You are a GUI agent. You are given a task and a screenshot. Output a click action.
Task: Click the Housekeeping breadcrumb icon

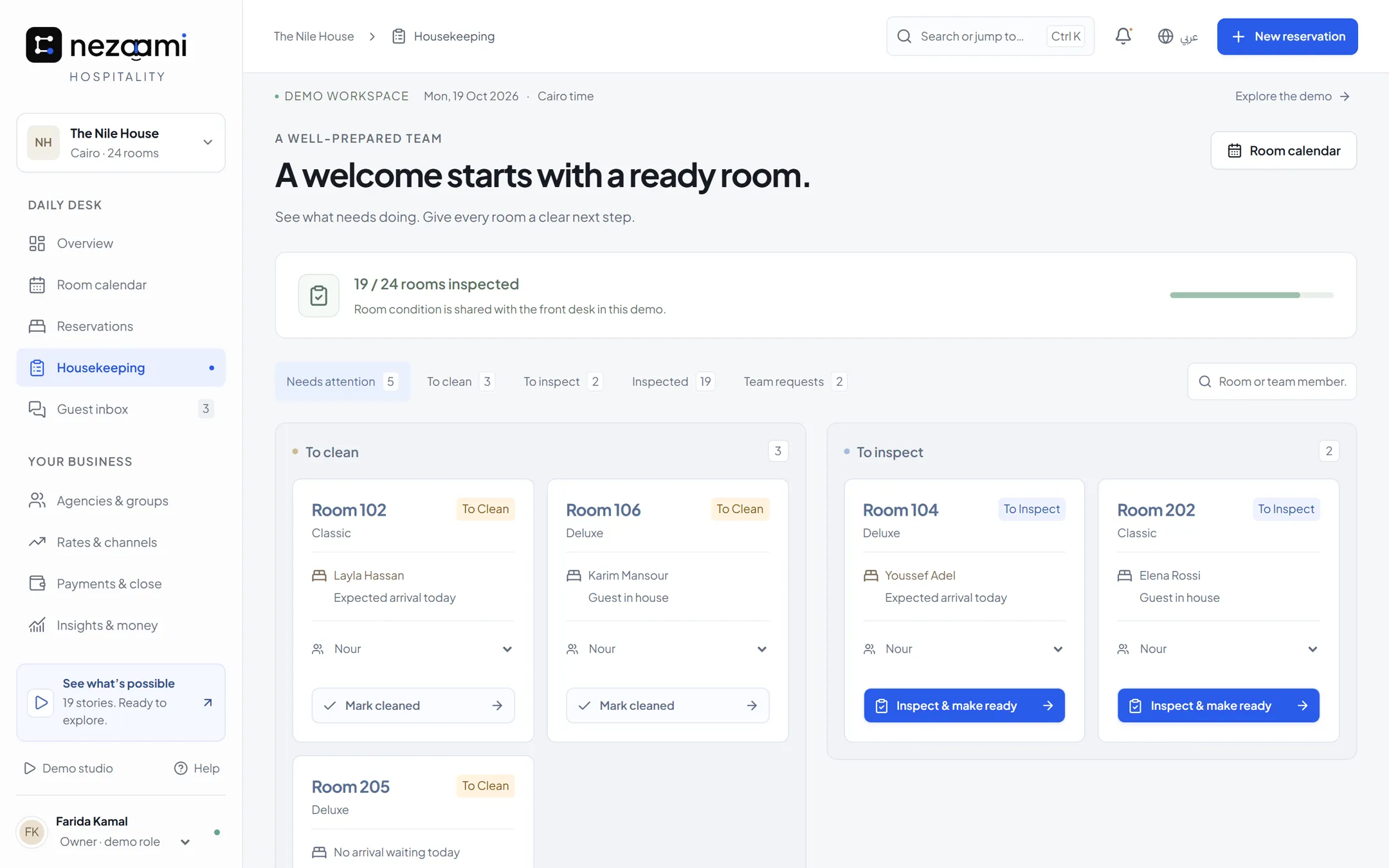(x=399, y=36)
